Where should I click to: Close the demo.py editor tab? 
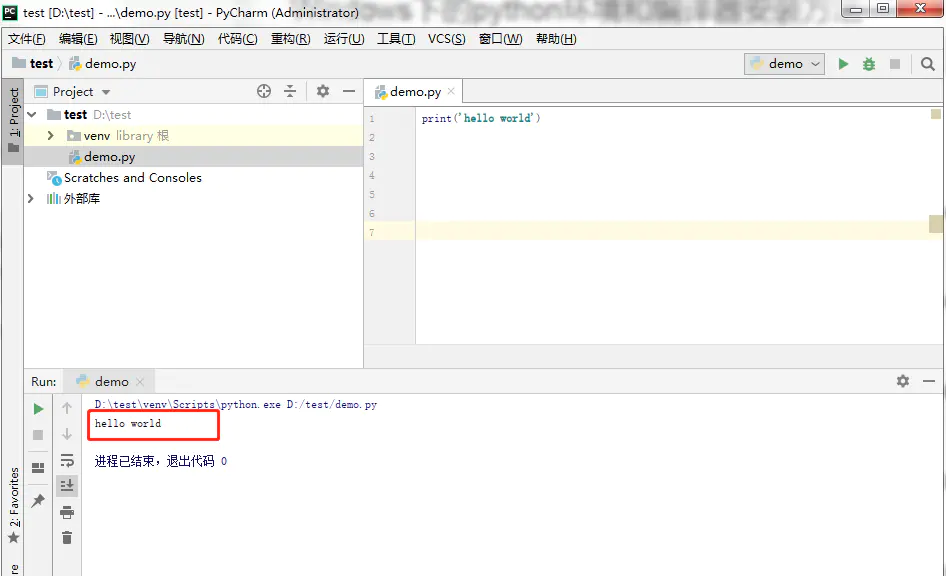[451, 92]
